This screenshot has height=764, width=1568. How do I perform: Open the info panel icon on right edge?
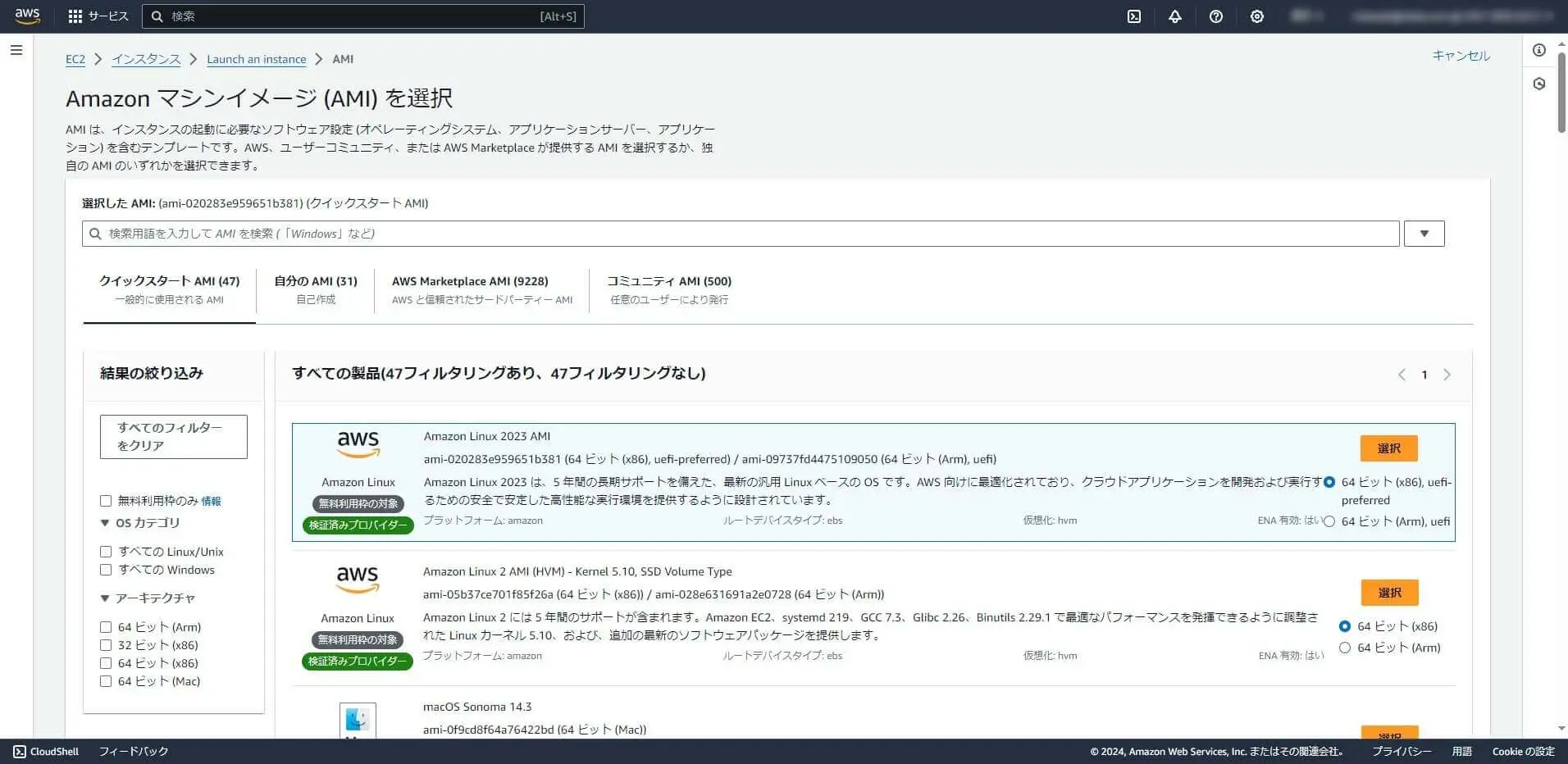coord(1539,51)
